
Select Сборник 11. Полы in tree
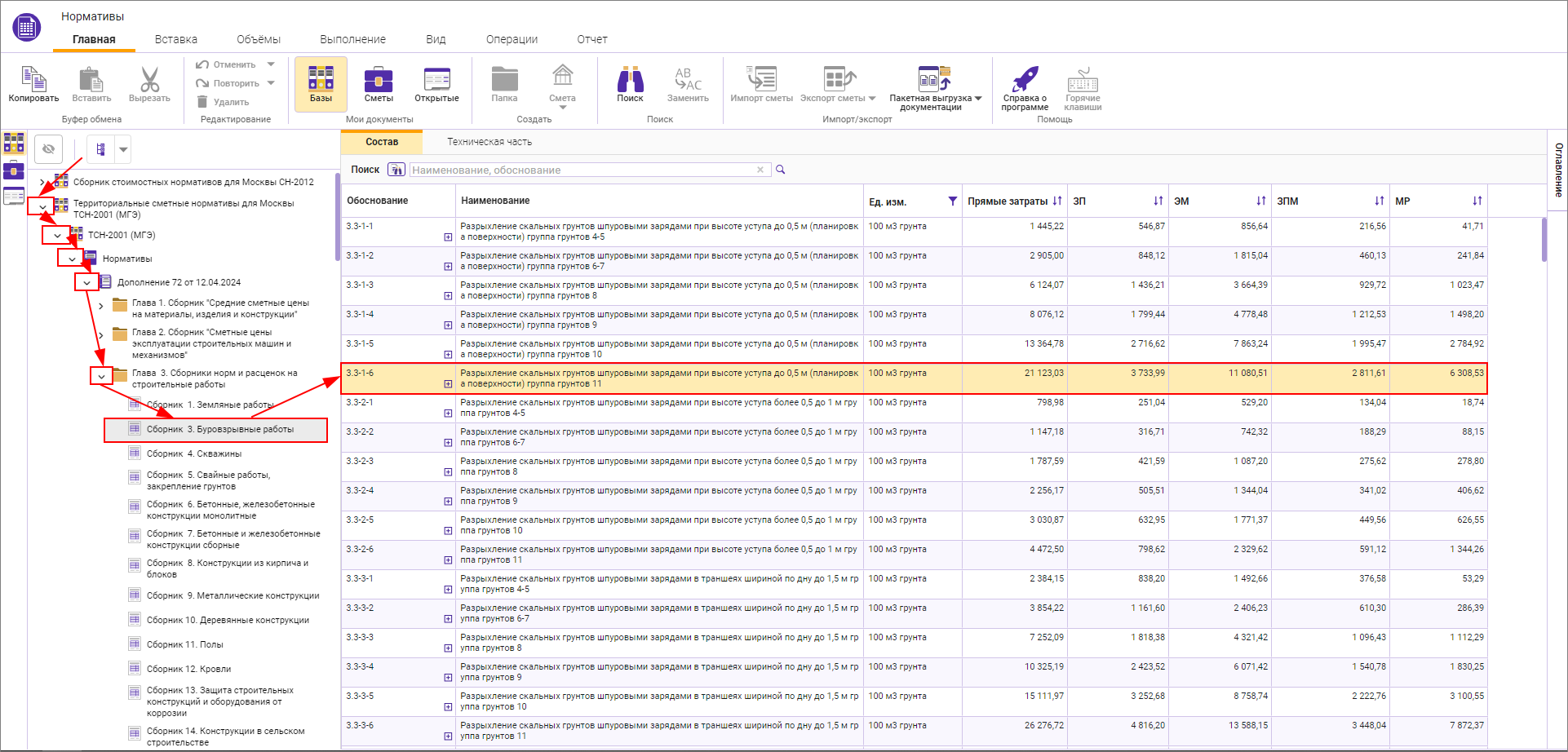click(185, 644)
